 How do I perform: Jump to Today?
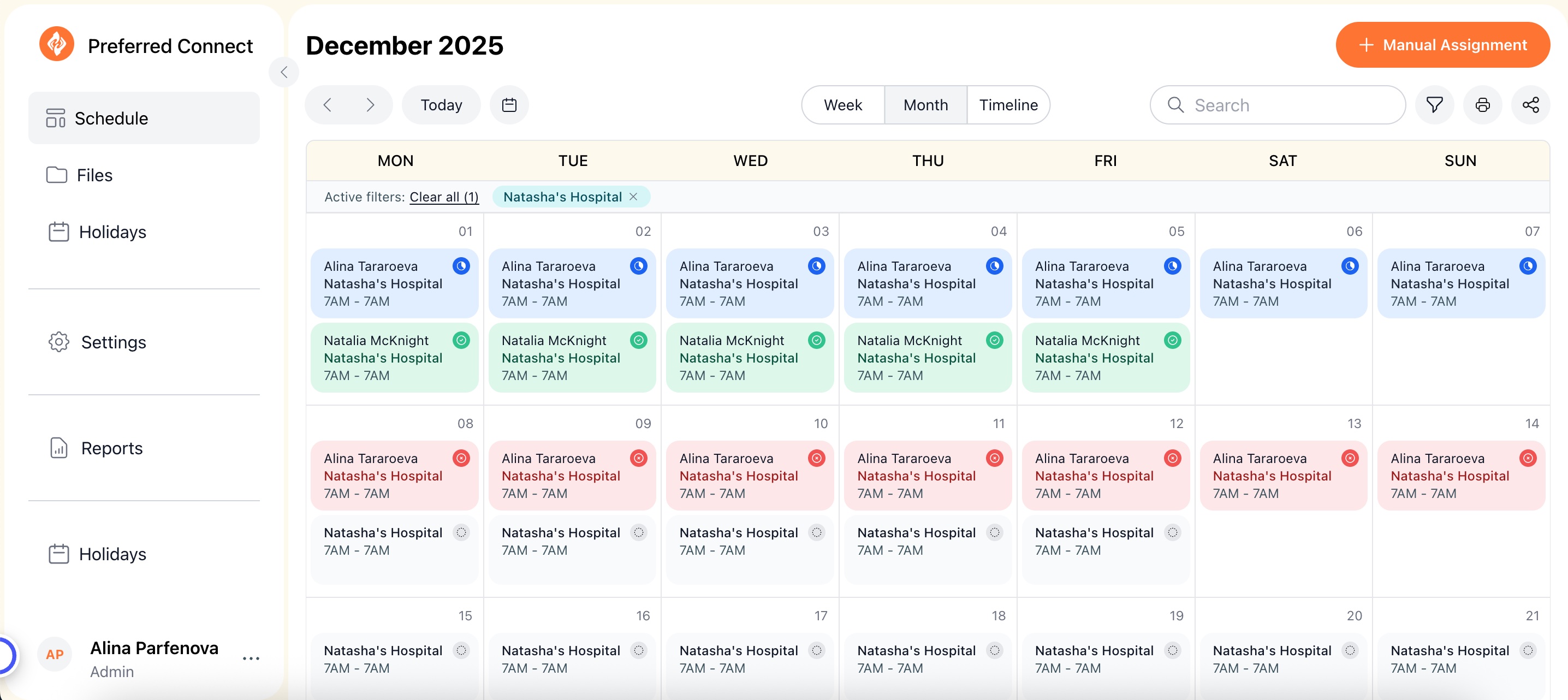441,105
